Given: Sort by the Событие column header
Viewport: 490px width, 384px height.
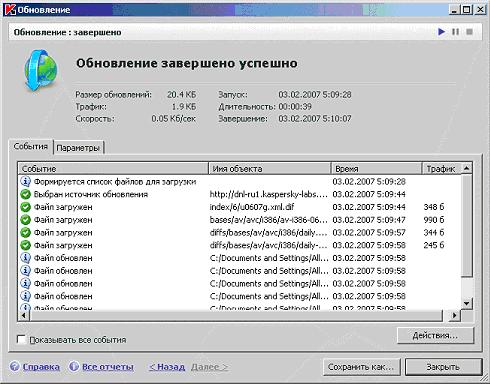Looking at the screenshot, I should (x=113, y=169).
